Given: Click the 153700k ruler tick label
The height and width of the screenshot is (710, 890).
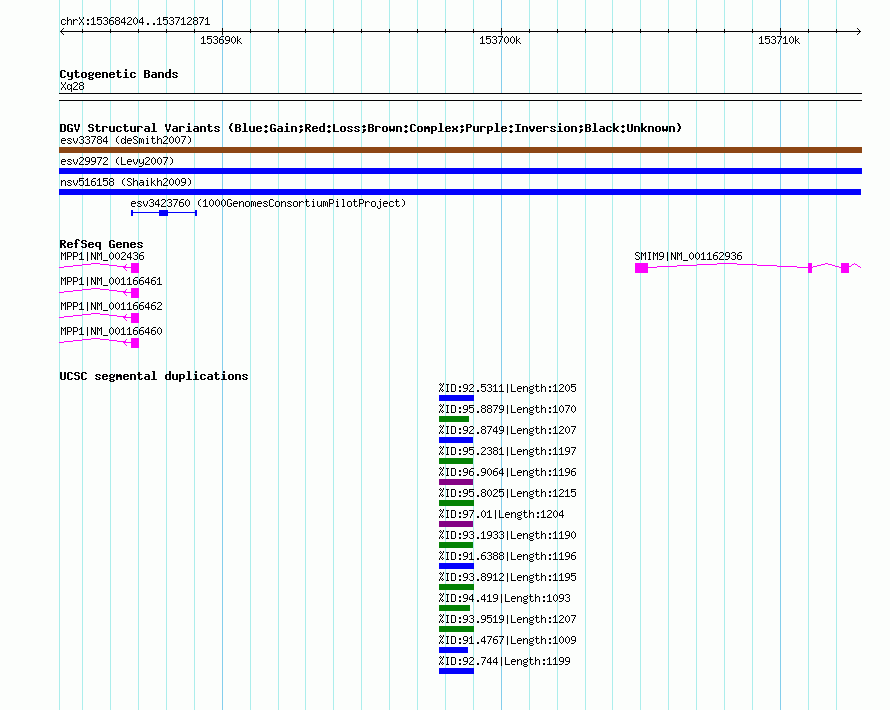Looking at the screenshot, I should tap(499, 40).
